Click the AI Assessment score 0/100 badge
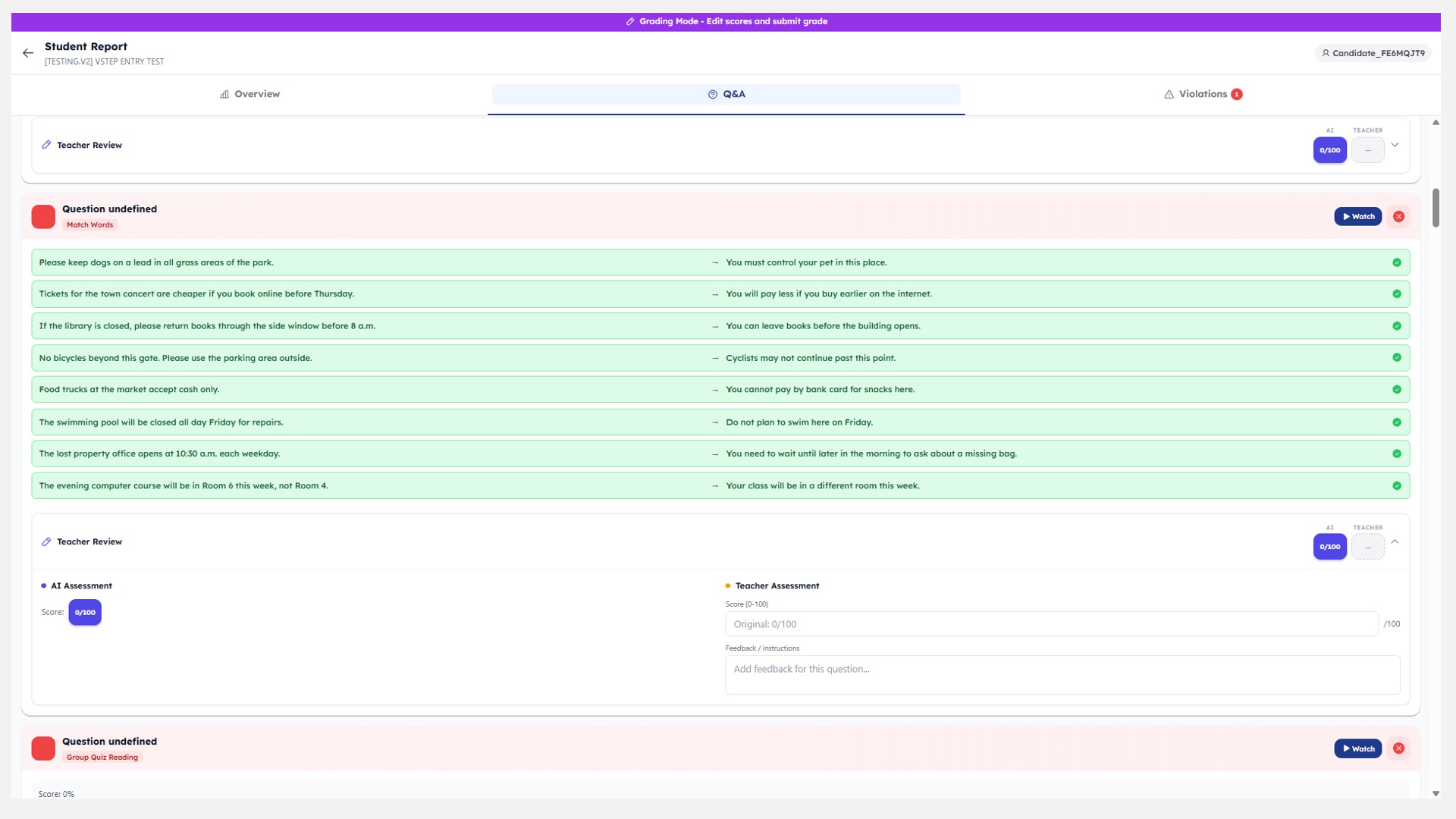Screen dimensions: 1456x819 point(85,613)
